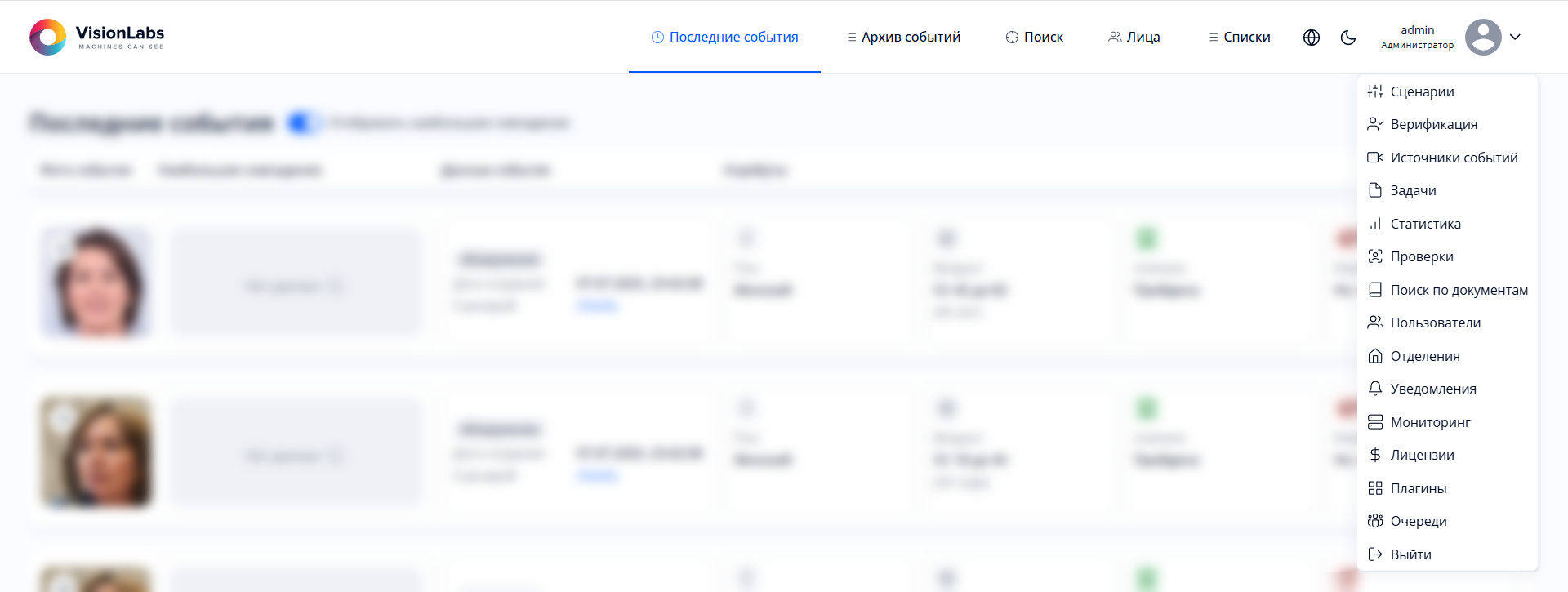Select Задачи in the dropdown menu
Viewport: 1568px width, 592px height.
[x=1413, y=190]
